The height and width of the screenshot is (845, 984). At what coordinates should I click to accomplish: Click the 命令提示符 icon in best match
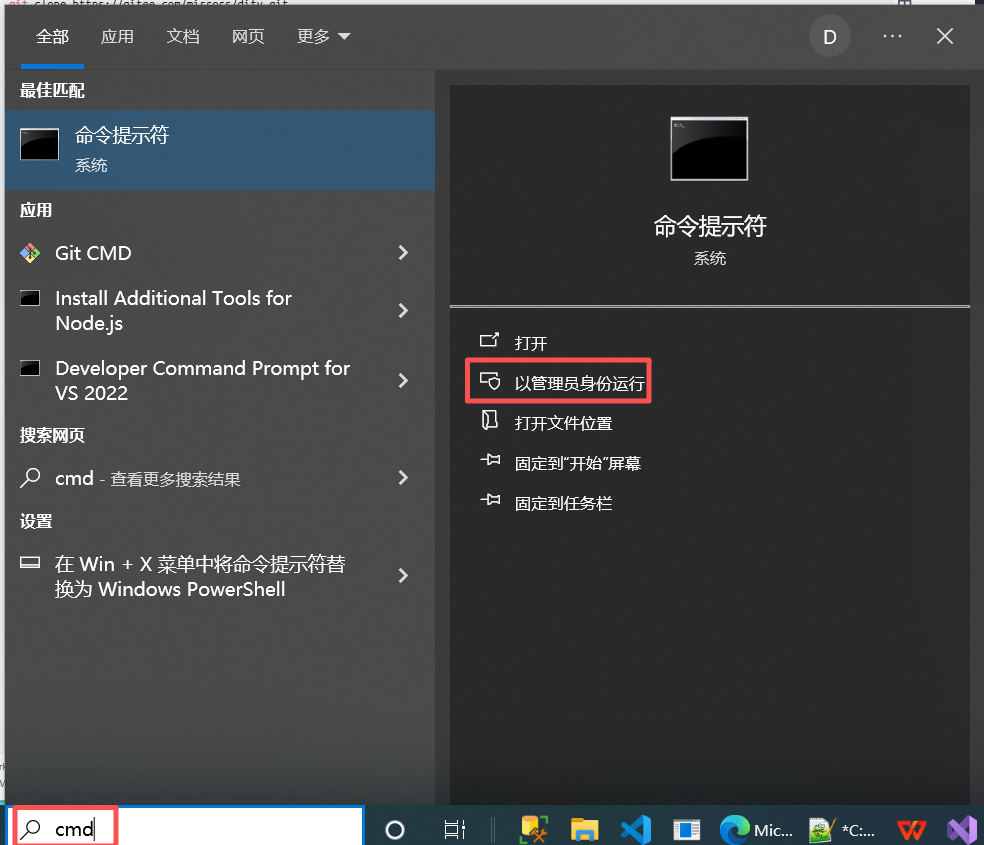[40, 144]
